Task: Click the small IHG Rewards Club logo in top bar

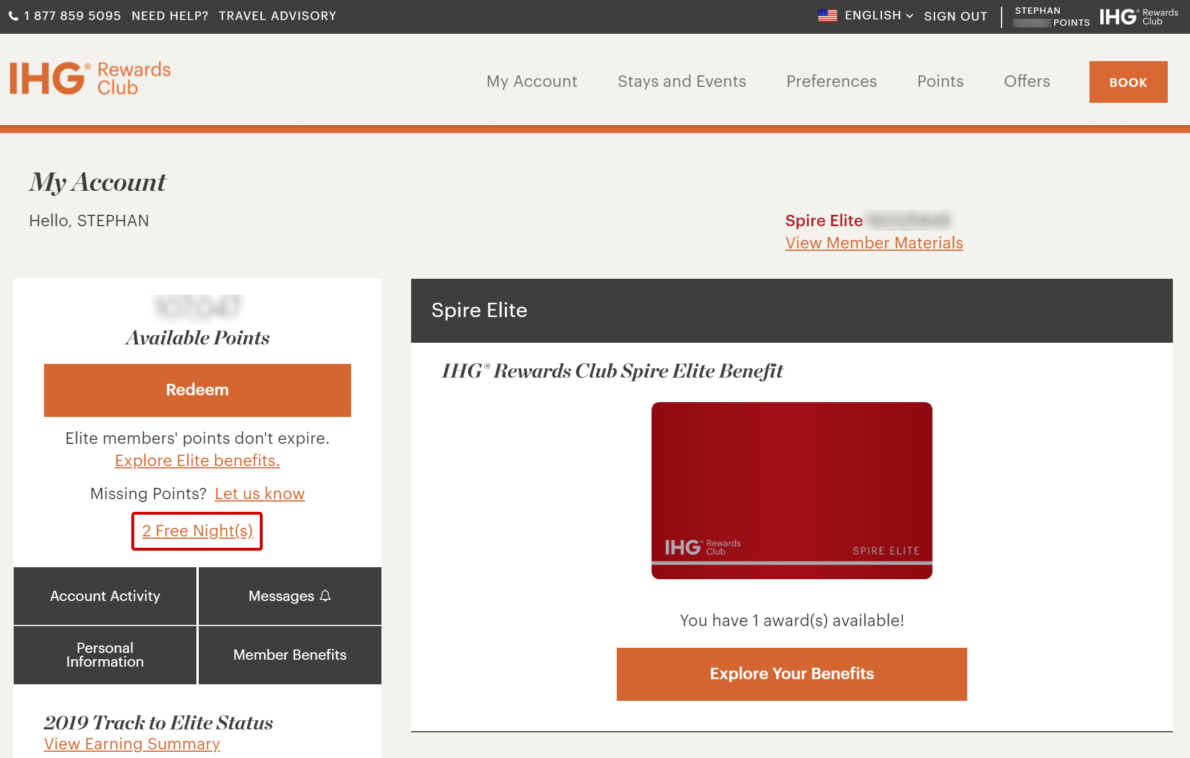Action: click(1138, 16)
